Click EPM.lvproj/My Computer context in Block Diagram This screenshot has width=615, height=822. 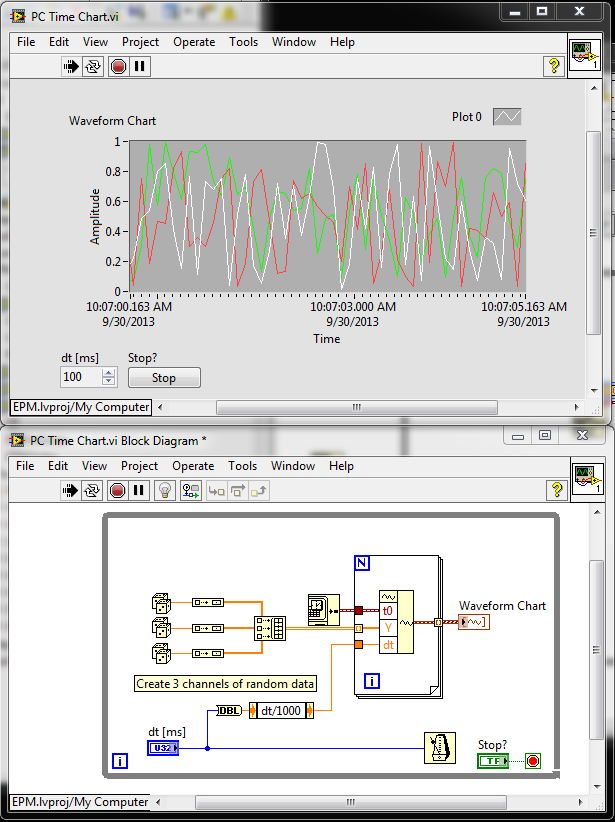[x=80, y=802]
